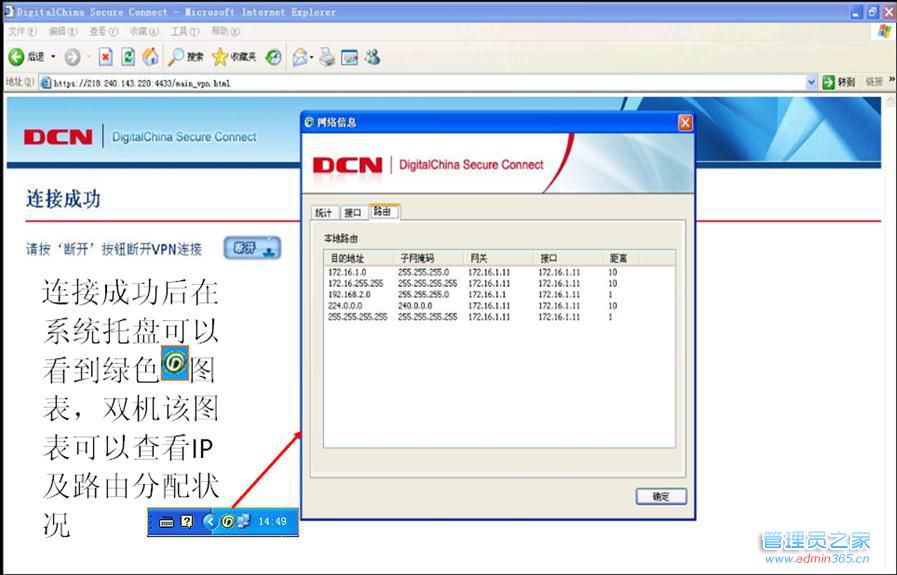This screenshot has height=575, width=897.
Task: Open the 工具 (Tools) menu
Action: (x=185, y=31)
